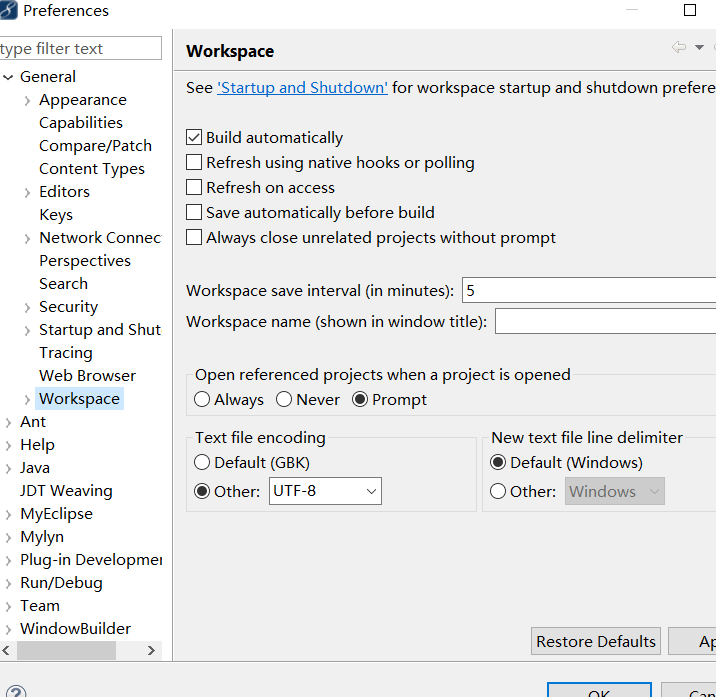The height and width of the screenshot is (697, 716).
Task: Click in the type filter text field
Action: (80, 48)
